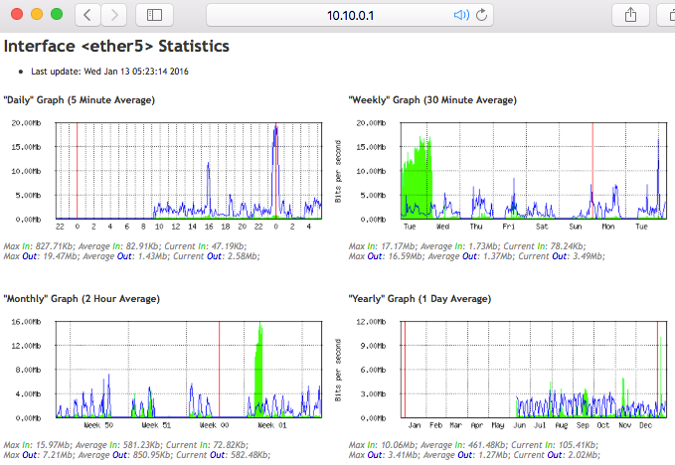Click the Weekly Max In 17.17Mb line
The width and height of the screenshot is (675, 465).
click(x=468, y=246)
